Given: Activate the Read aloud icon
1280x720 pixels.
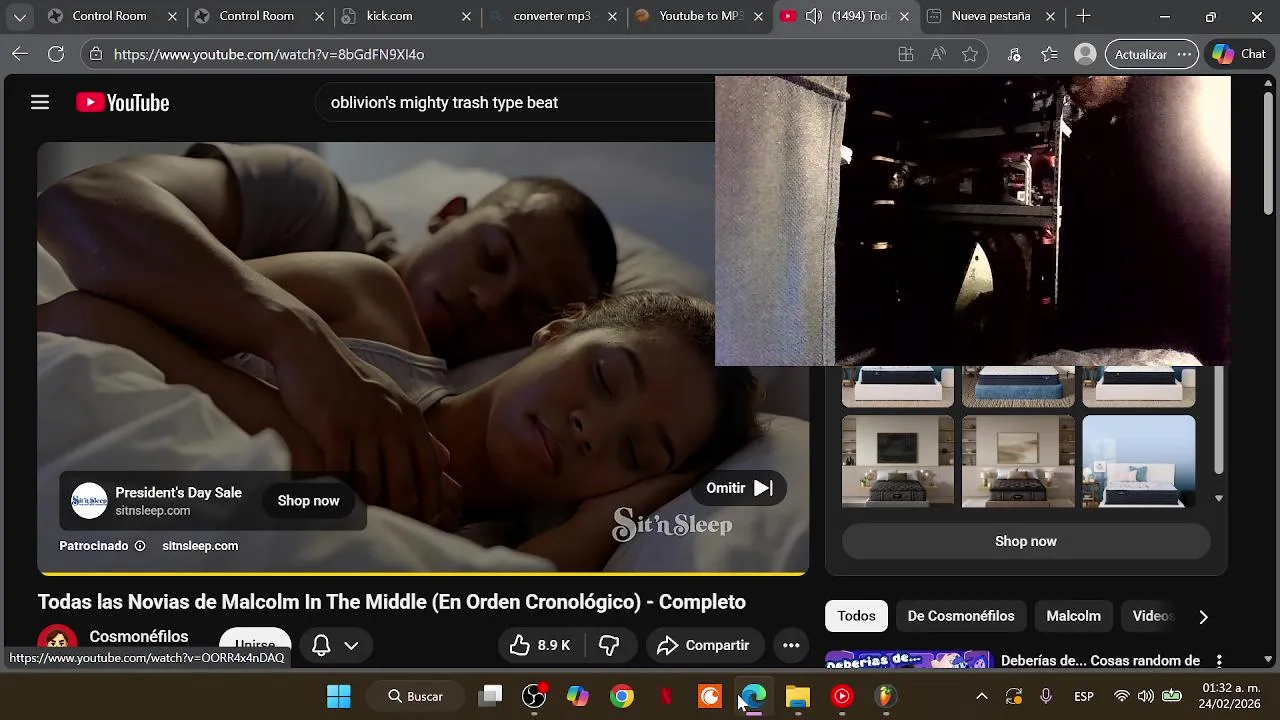Looking at the screenshot, I should pyautogui.click(x=938, y=54).
